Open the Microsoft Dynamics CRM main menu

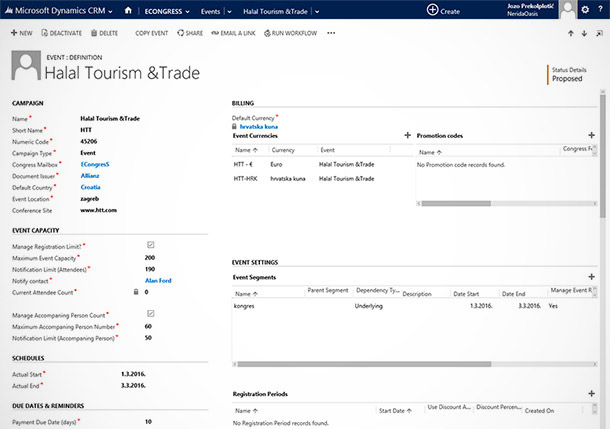coord(58,11)
